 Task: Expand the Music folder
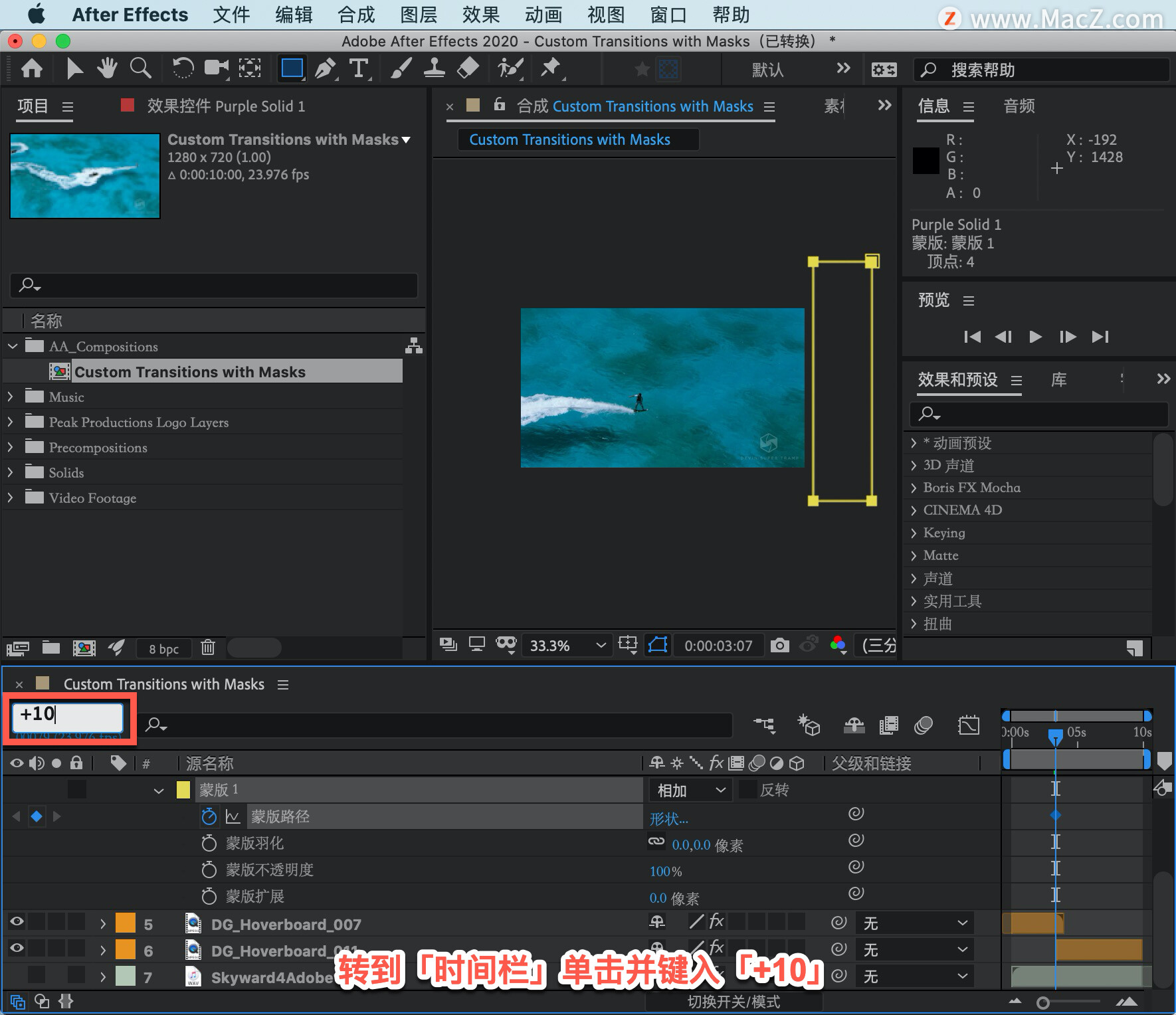point(11,397)
